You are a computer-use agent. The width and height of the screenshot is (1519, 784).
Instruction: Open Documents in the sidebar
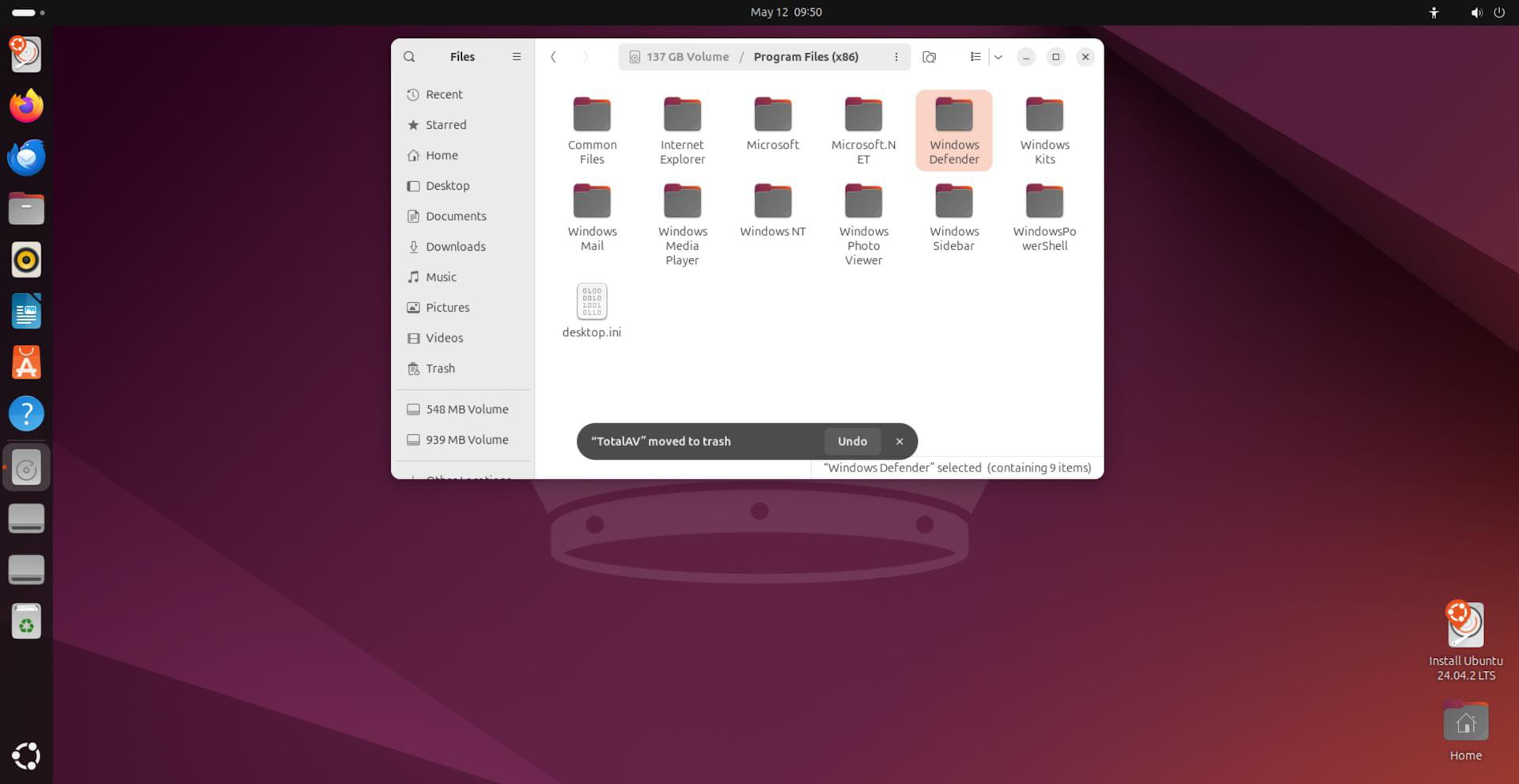click(463, 216)
